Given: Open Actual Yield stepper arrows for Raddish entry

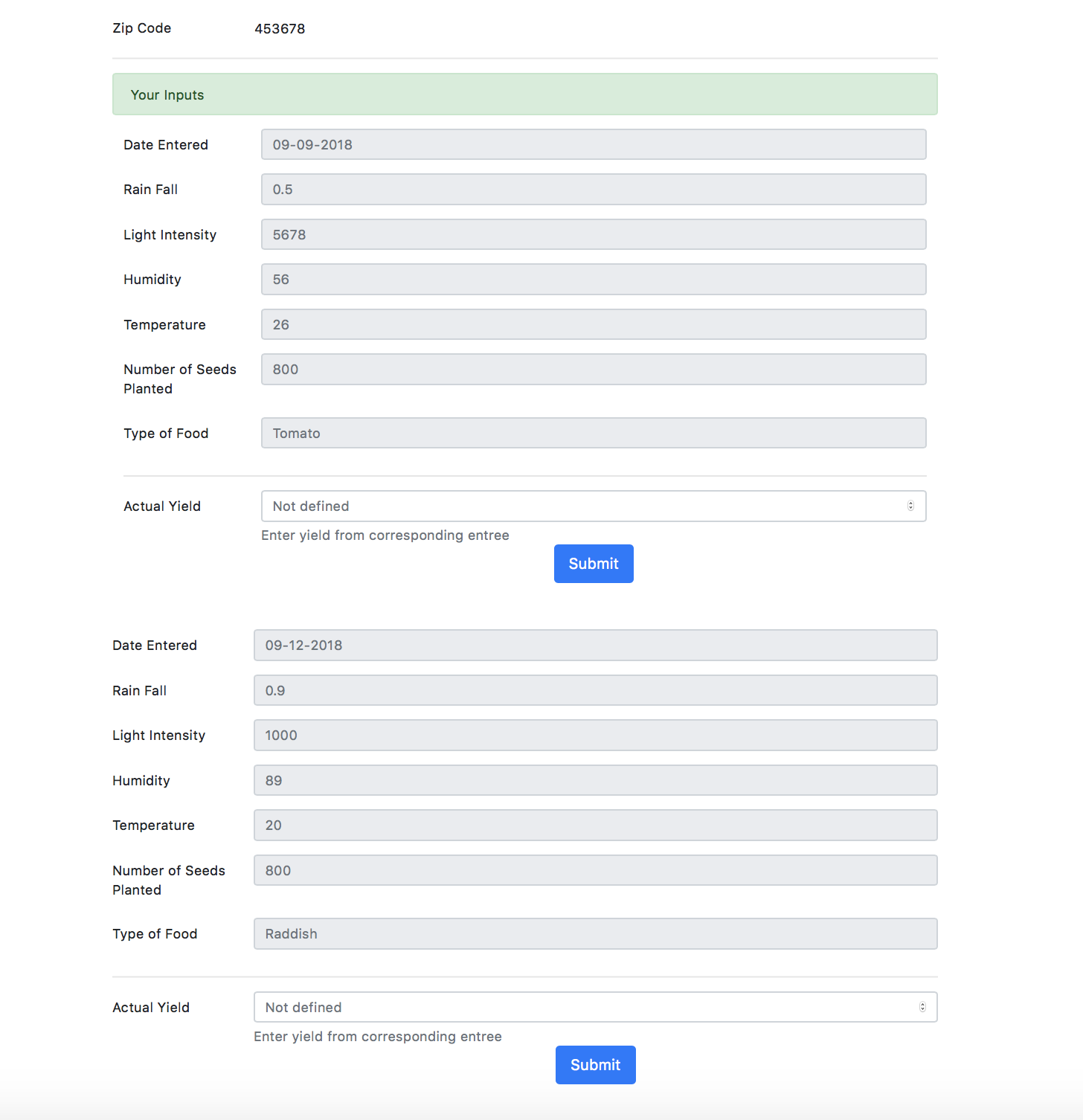Looking at the screenshot, I should tap(922, 1007).
